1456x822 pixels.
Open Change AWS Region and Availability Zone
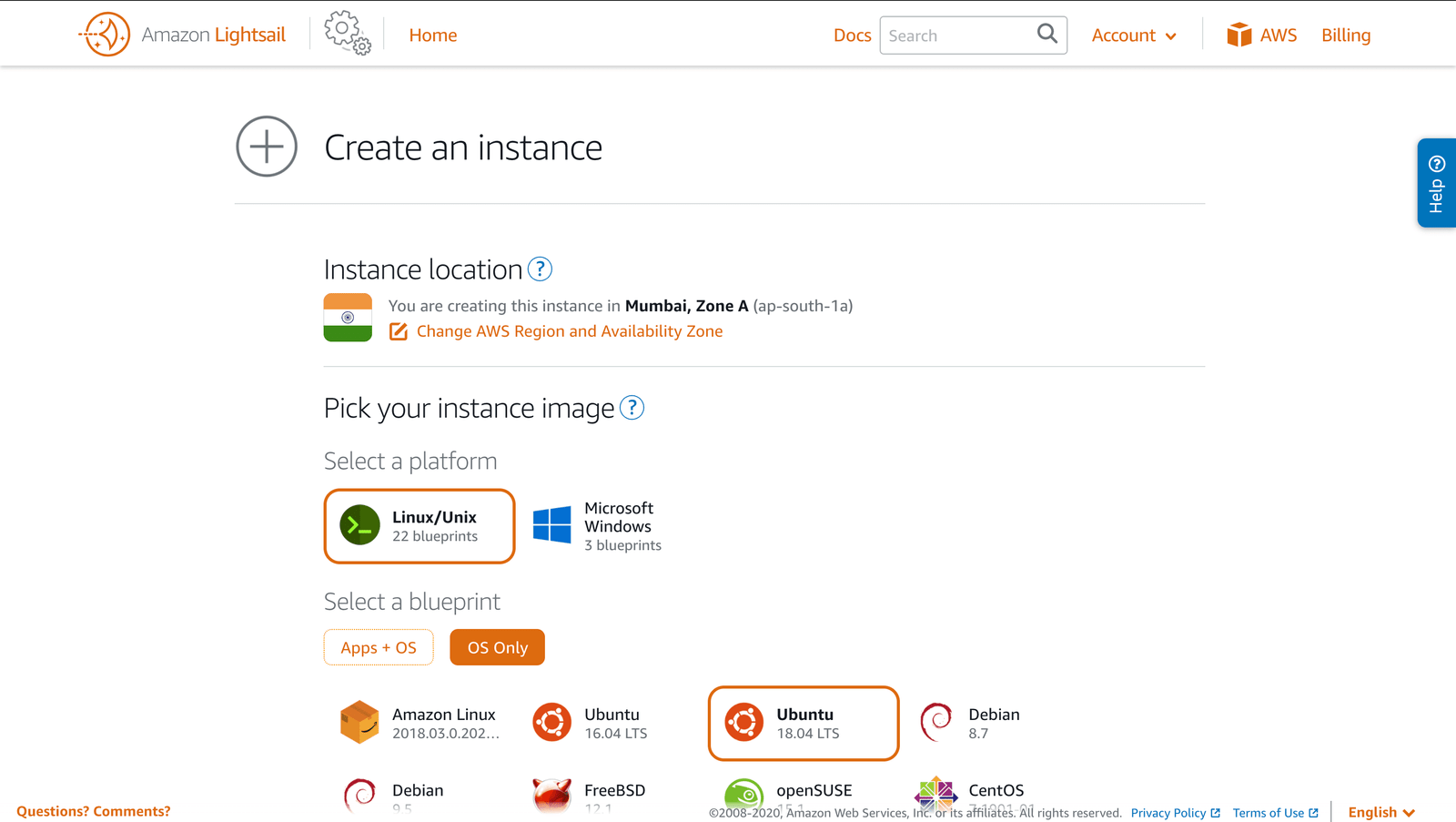point(570,331)
